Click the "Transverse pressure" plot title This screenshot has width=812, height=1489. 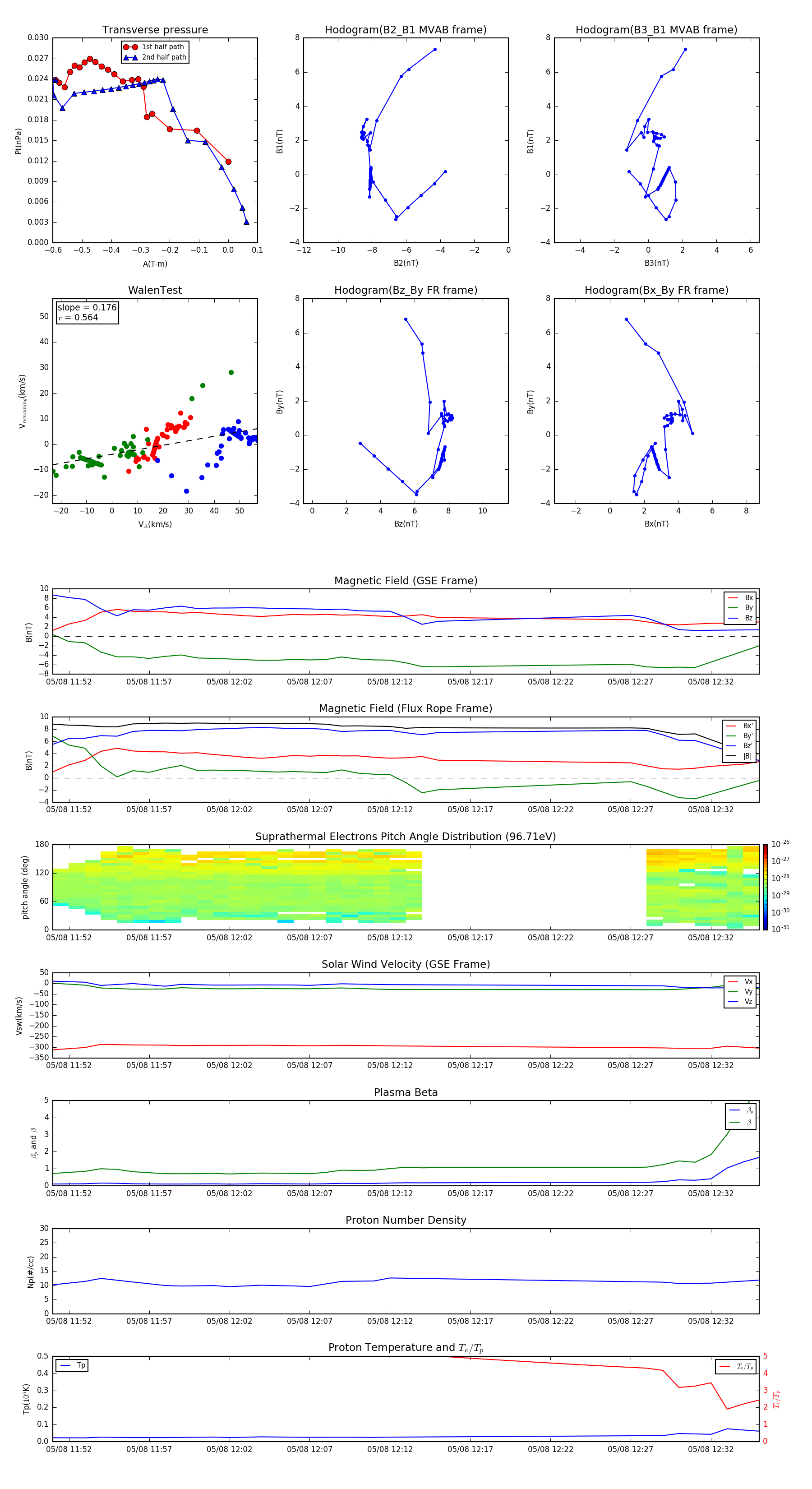[x=155, y=29]
